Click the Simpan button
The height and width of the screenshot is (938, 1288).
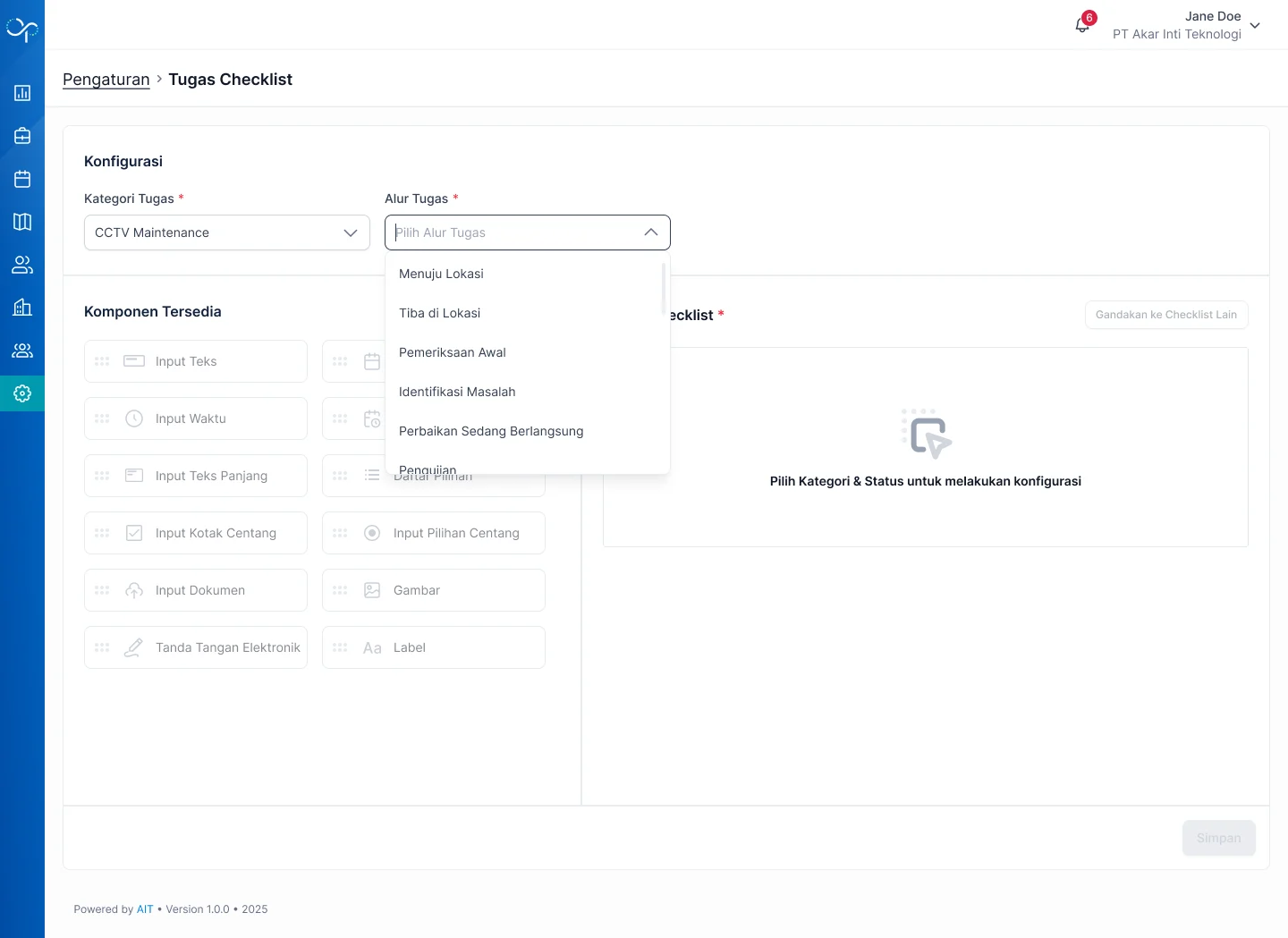tap(1219, 838)
